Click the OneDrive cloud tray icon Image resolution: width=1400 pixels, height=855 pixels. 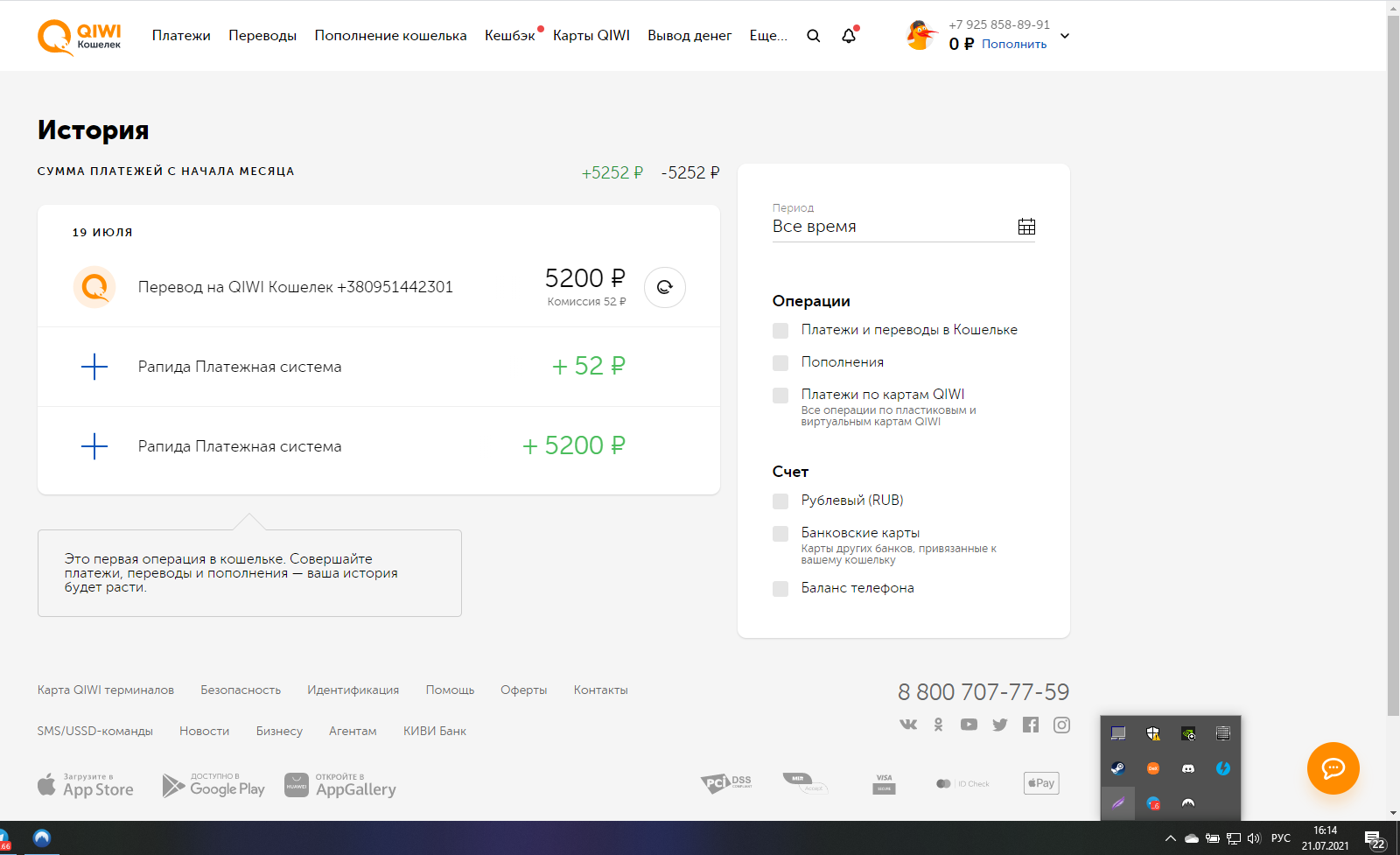(1192, 838)
